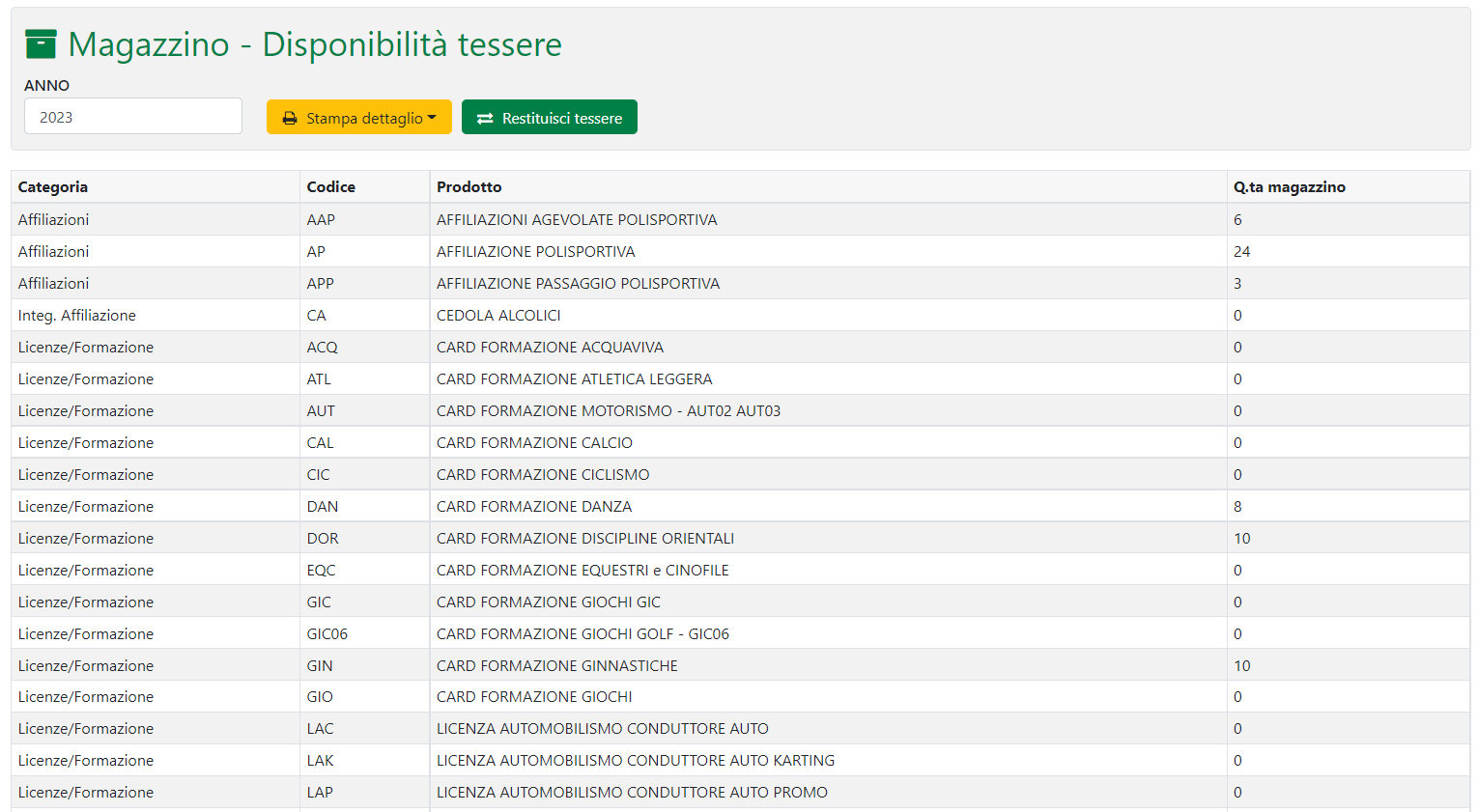Screen dimensions: 1478x812
Task: Click the quantity 24 for AFFILIAZIONE POLISPORTIVA
Action: 1242,252
